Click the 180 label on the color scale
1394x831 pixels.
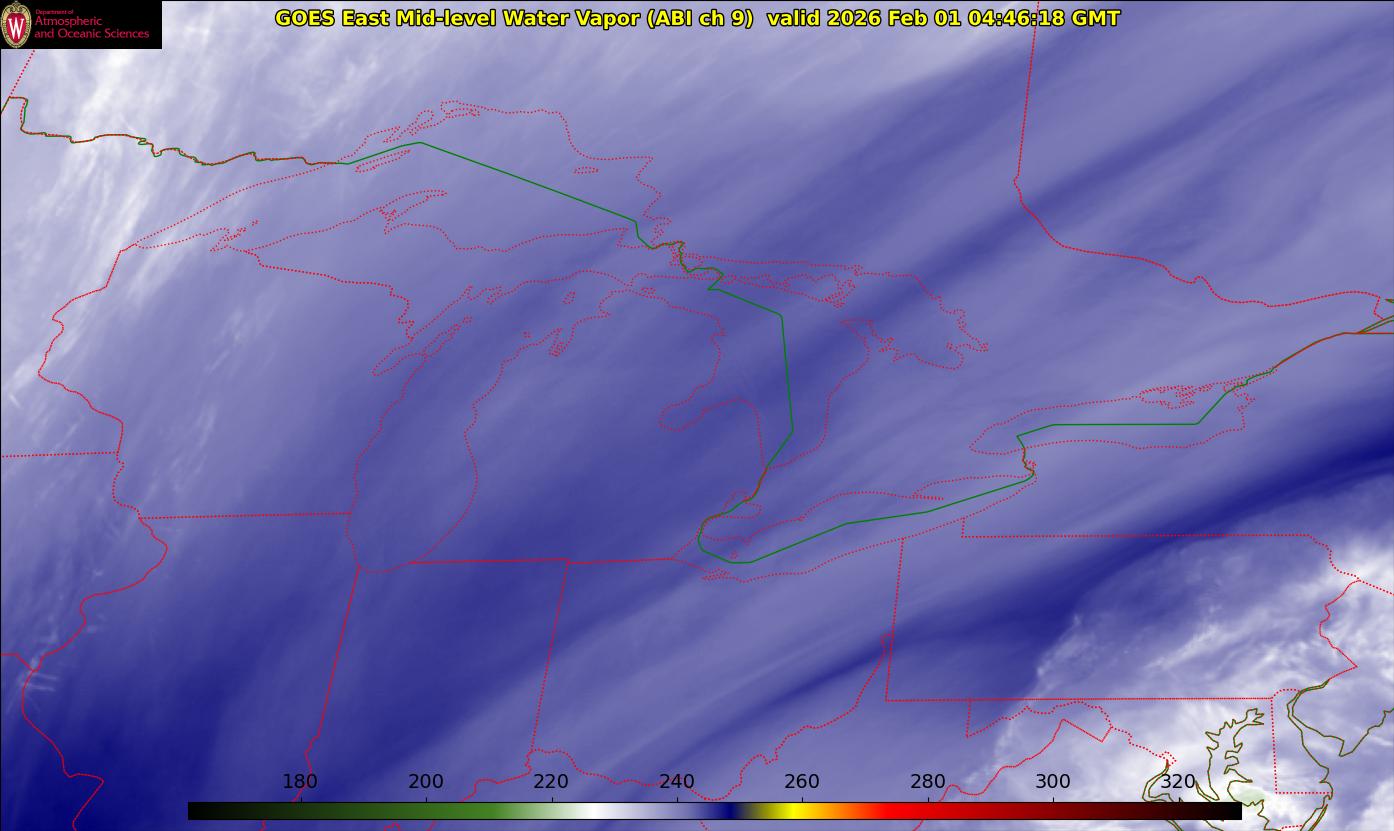[x=300, y=782]
